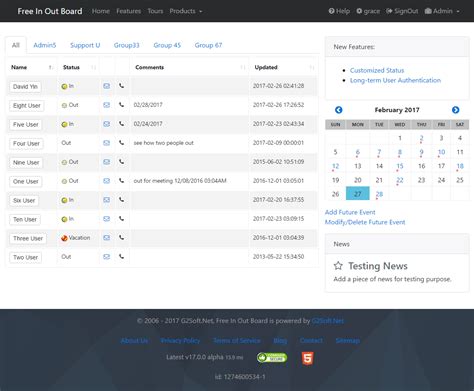
Task: Click the email icon for David Yin
Action: [106, 86]
